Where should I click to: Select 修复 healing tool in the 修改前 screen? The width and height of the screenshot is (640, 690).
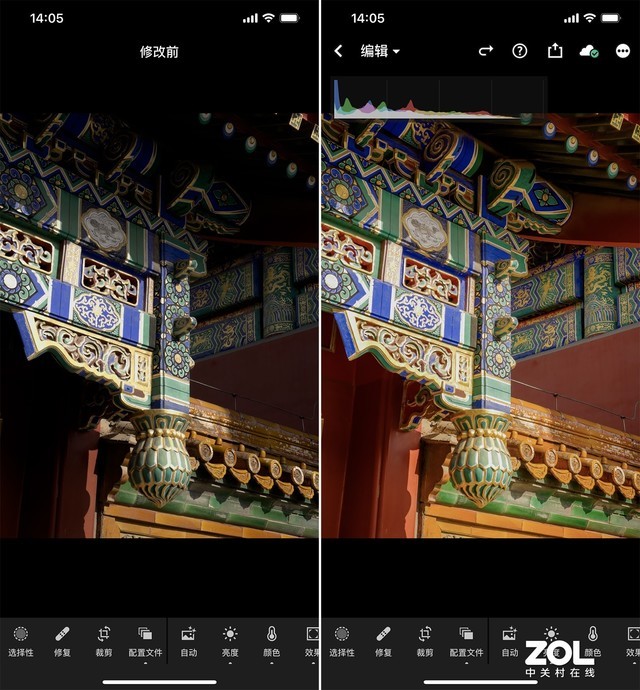[62, 640]
